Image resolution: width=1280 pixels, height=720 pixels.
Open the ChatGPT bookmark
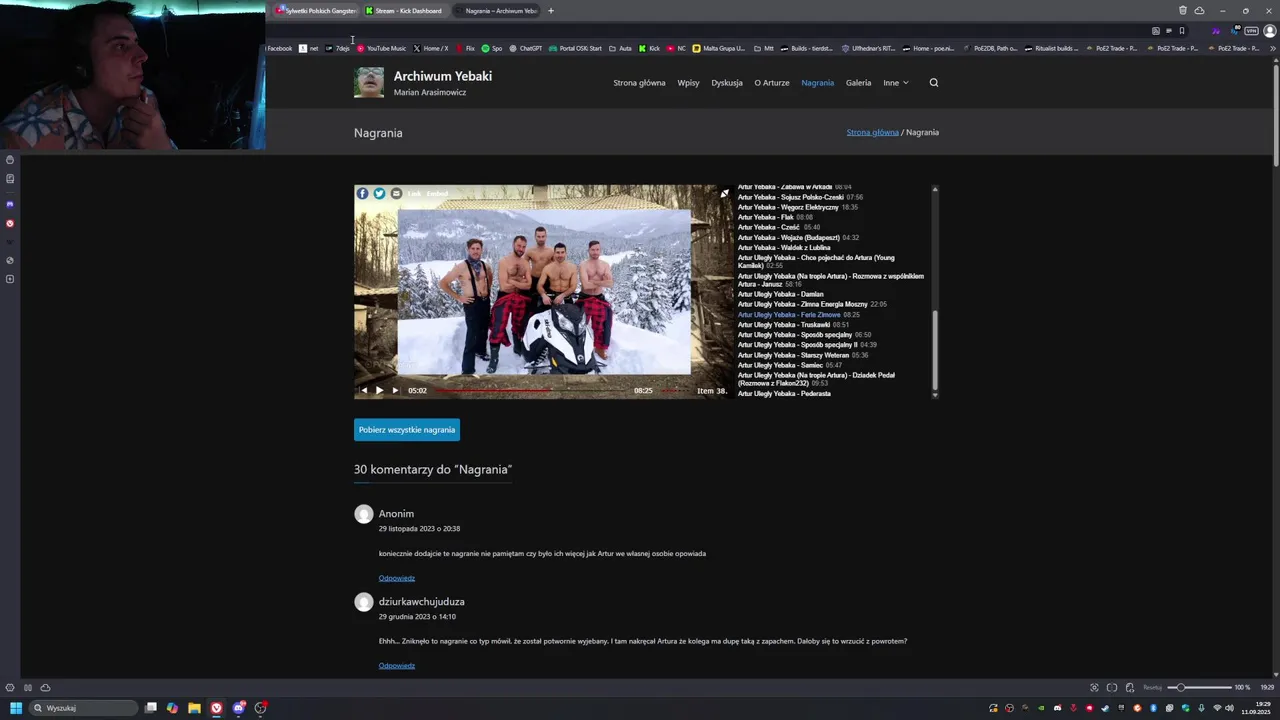coord(525,48)
